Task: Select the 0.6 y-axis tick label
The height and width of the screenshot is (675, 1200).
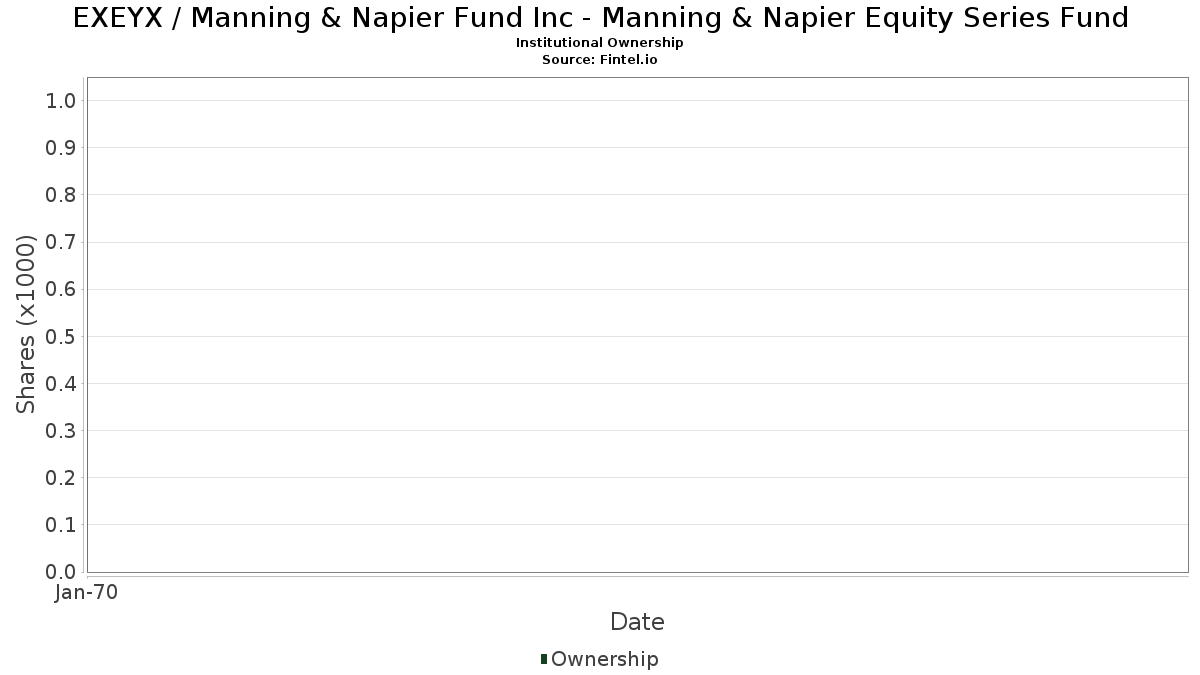Action: pos(61,289)
